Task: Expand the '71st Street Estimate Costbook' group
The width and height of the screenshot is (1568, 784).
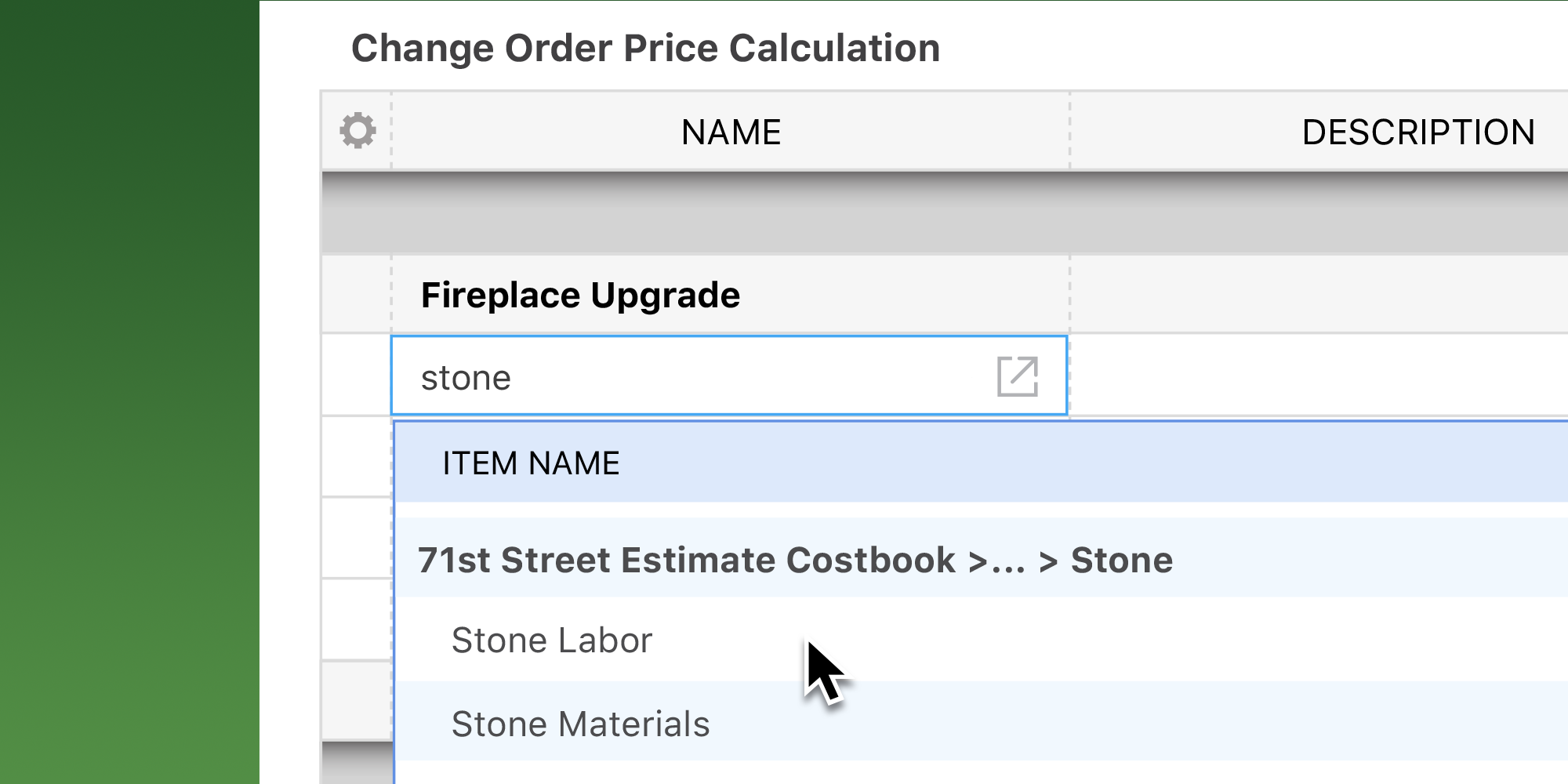Action: click(x=794, y=560)
